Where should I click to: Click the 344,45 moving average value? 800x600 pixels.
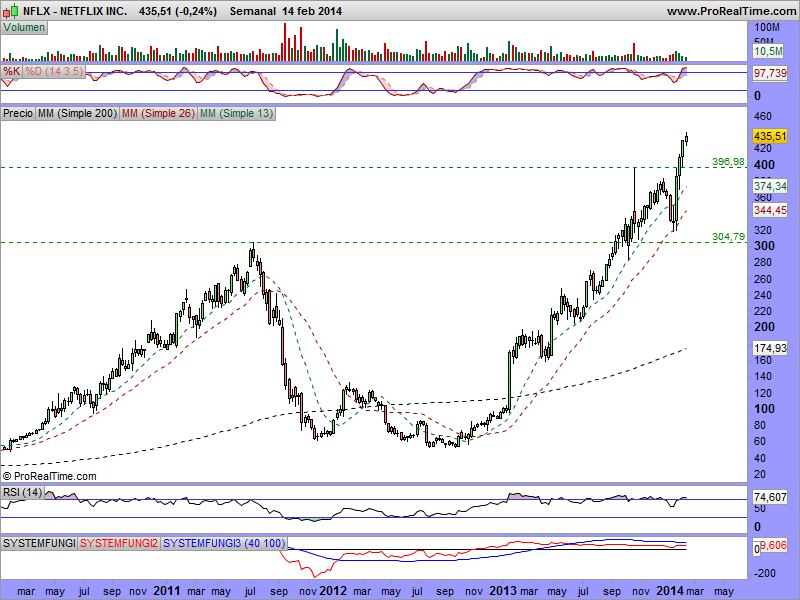pyautogui.click(x=770, y=210)
